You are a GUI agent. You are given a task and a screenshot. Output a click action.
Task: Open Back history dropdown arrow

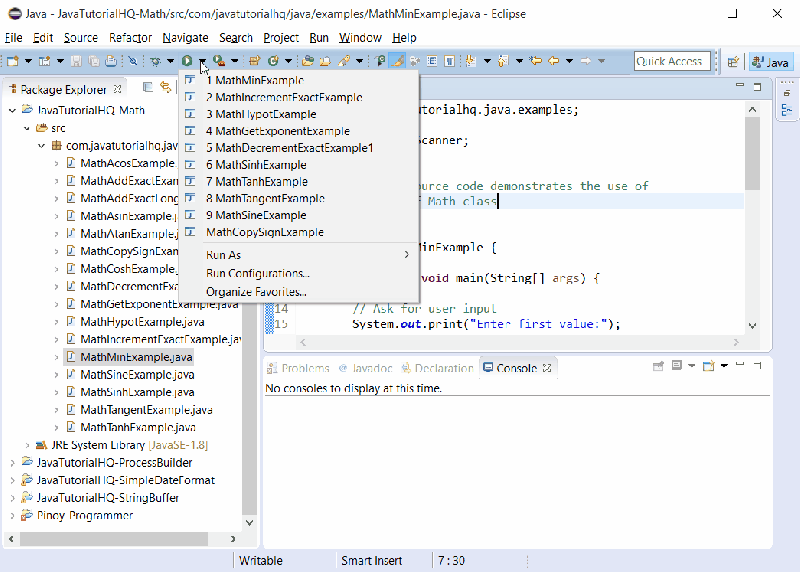569,61
